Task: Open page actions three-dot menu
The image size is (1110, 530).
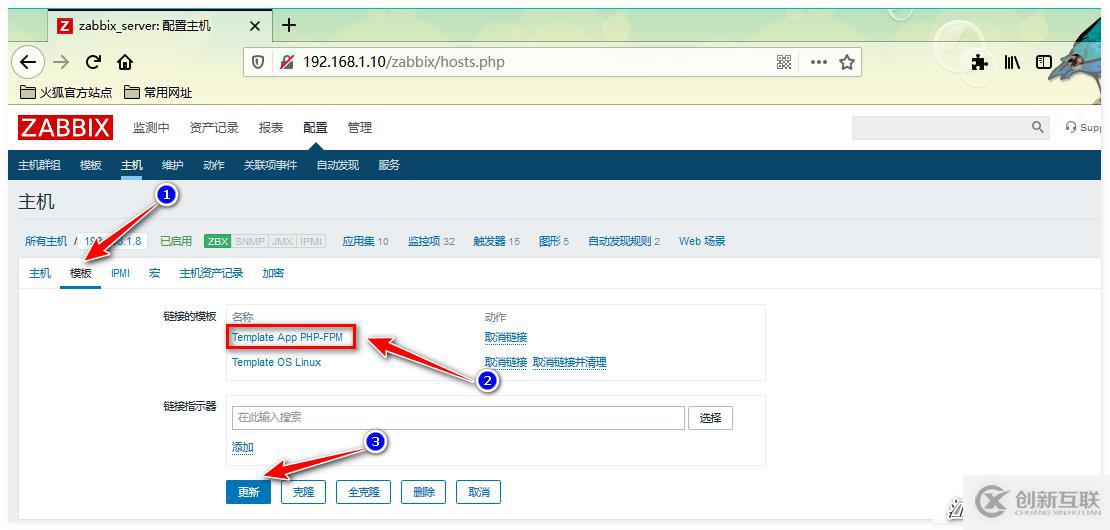Action: pyautogui.click(x=818, y=62)
